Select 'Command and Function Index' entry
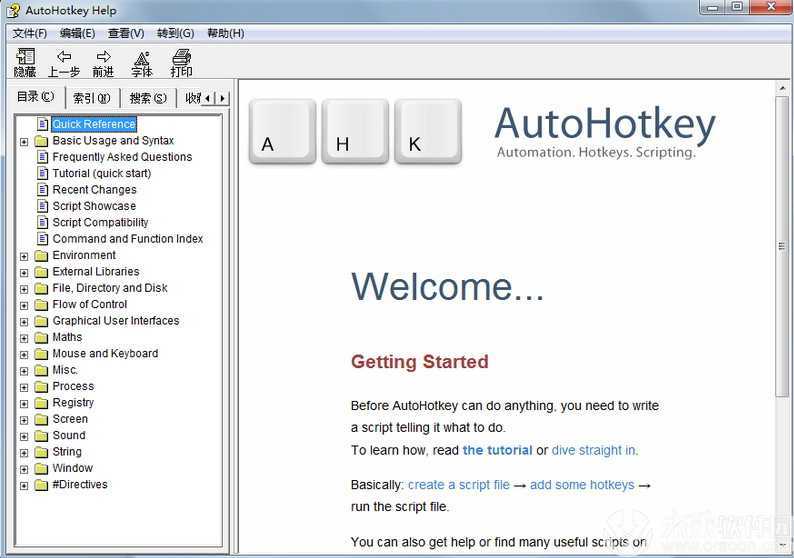This screenshot has height=558, width=794. tap(128, 238)
